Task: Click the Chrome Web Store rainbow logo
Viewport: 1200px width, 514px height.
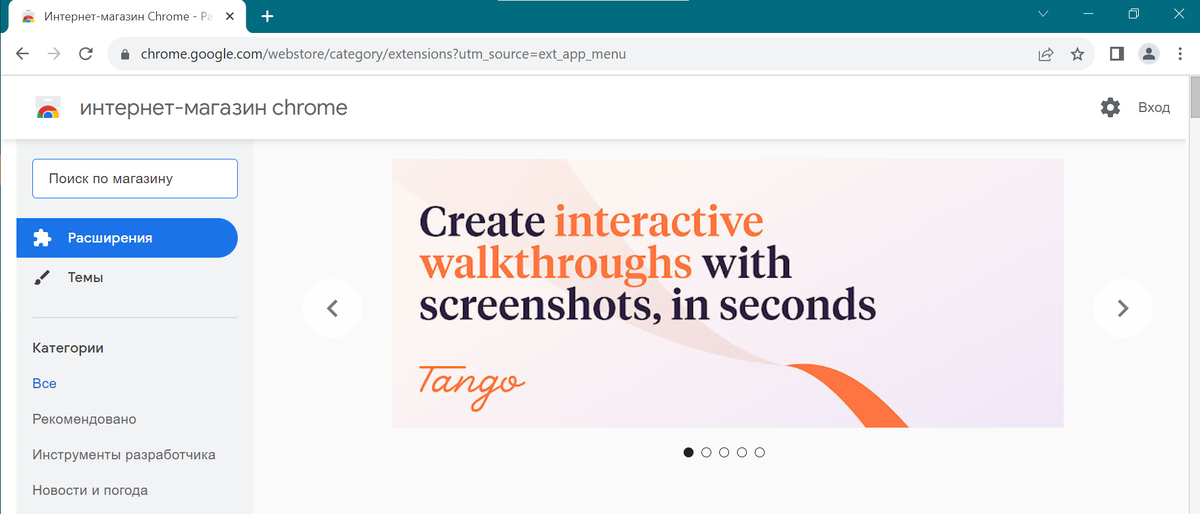Action: (47, 108)
